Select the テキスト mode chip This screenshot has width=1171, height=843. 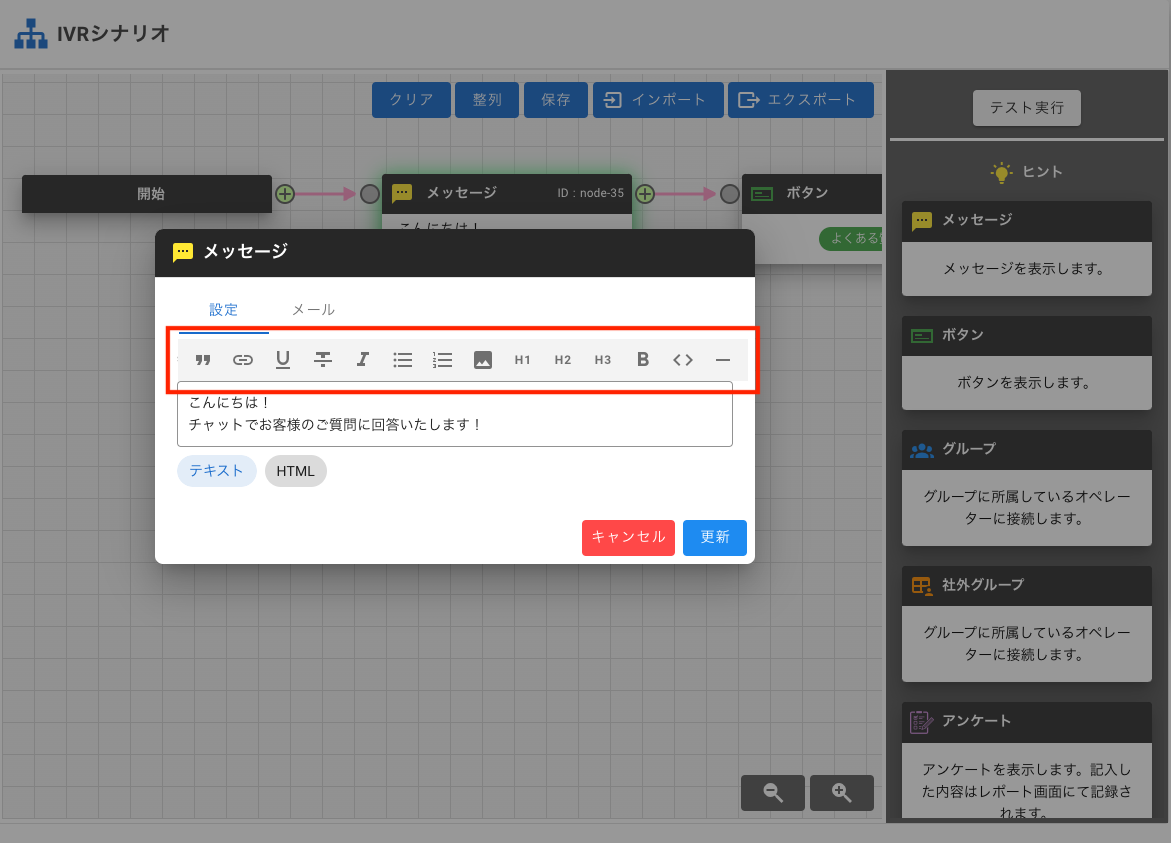coord(217,471)
